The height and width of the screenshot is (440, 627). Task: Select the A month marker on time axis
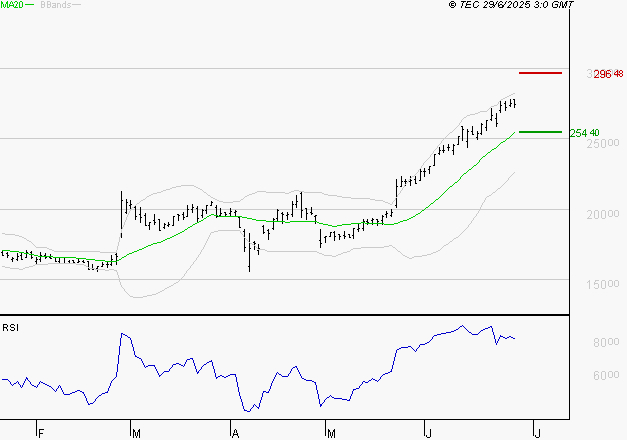click(x=236, y=433)
